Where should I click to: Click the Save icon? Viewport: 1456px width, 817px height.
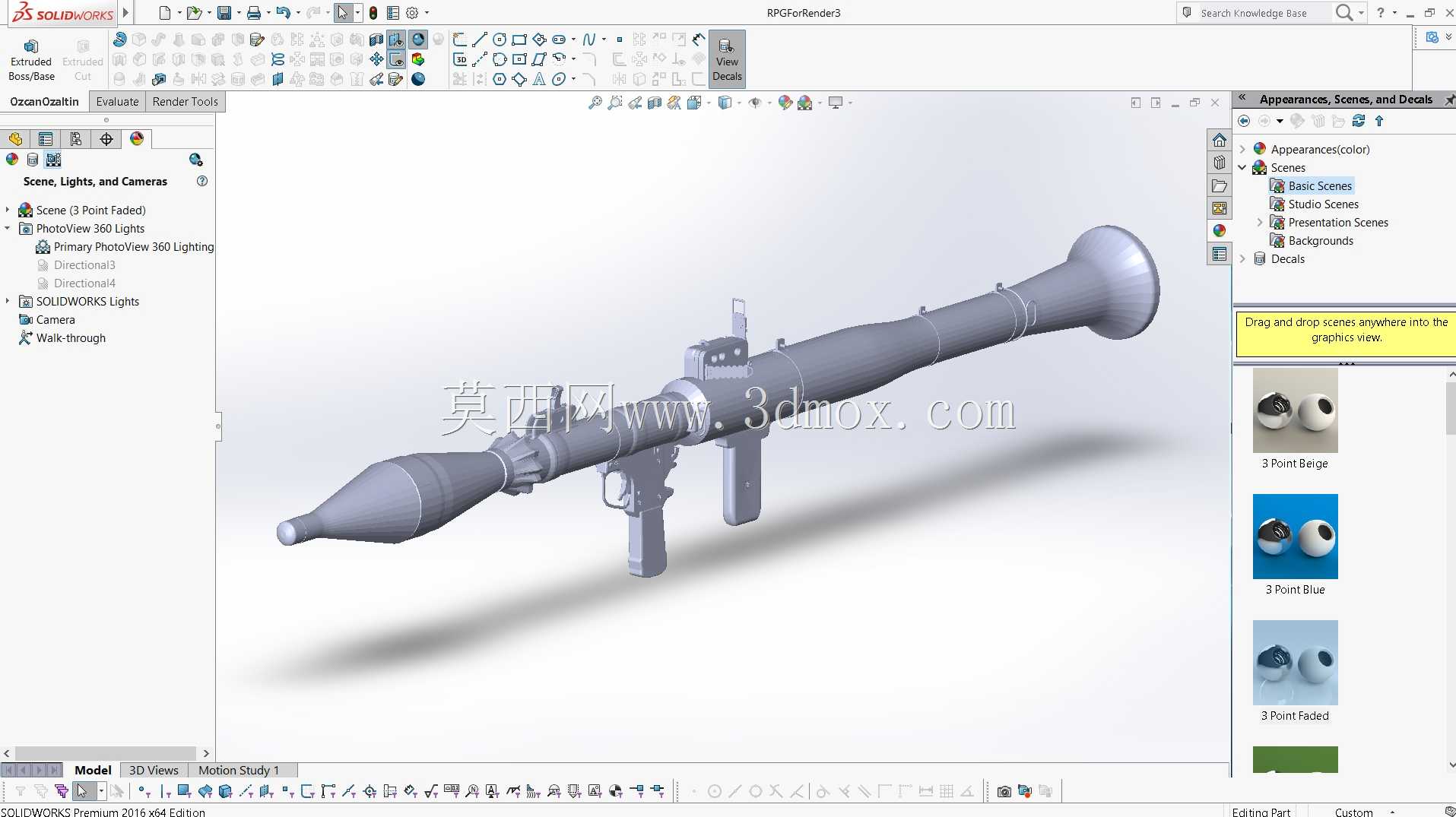click(224, 13)
